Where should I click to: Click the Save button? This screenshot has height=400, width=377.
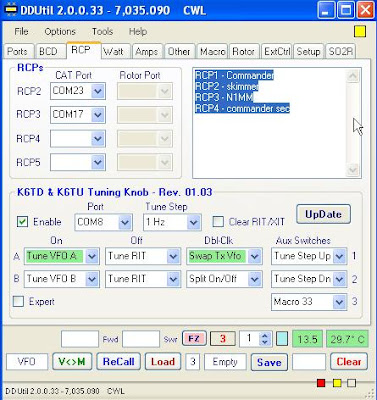pos(269,362)
